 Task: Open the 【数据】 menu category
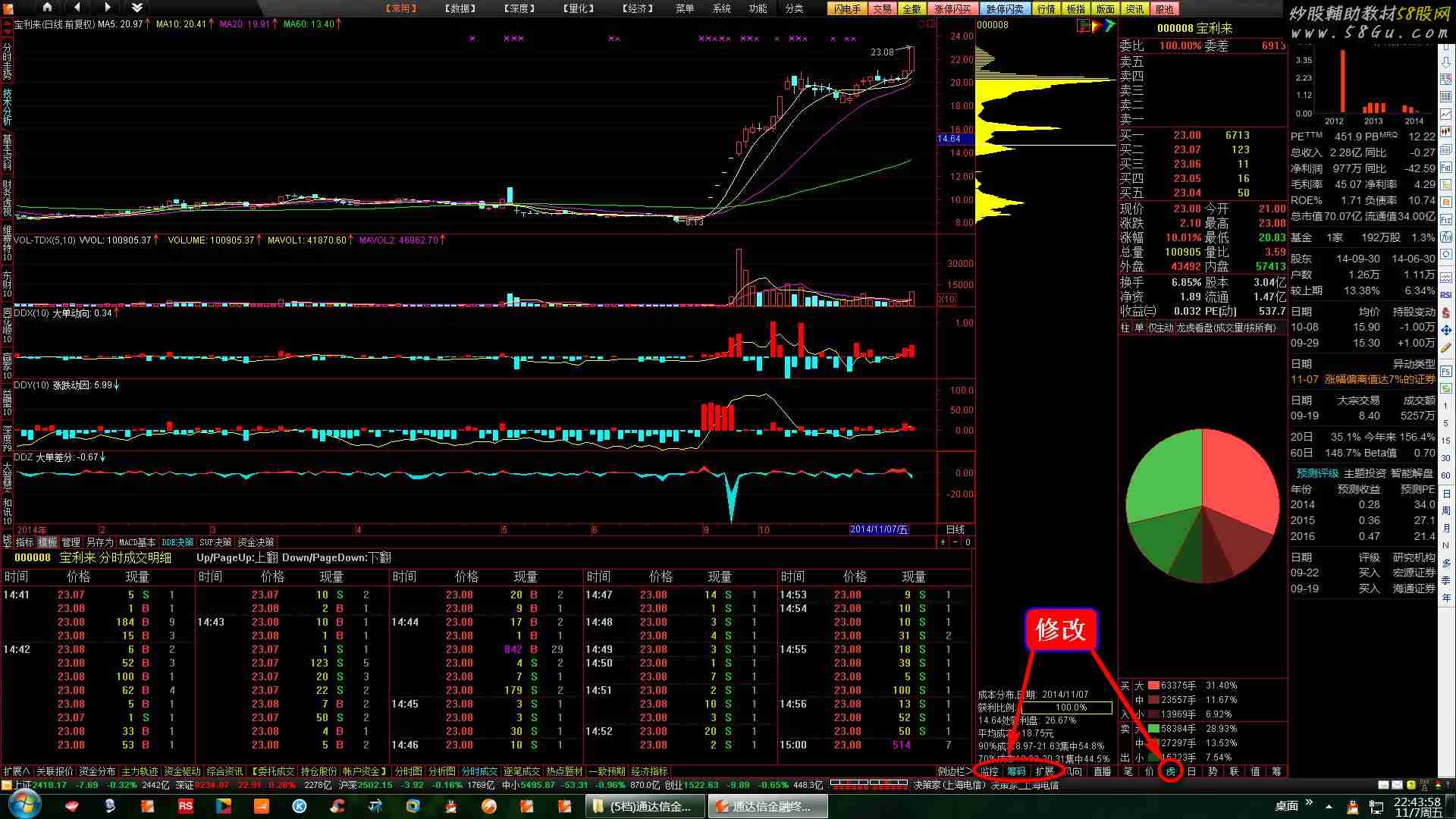460,8
